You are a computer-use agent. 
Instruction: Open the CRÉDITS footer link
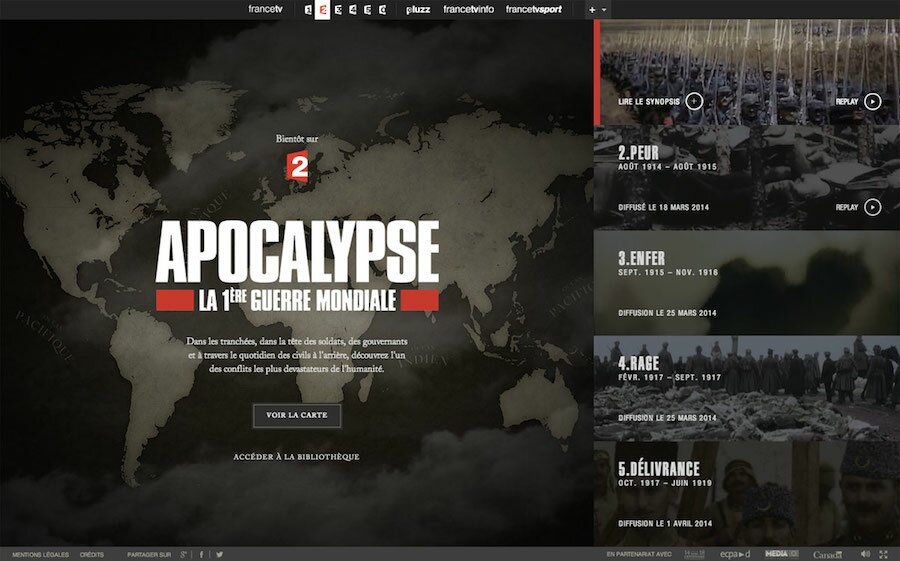point(92,555)
